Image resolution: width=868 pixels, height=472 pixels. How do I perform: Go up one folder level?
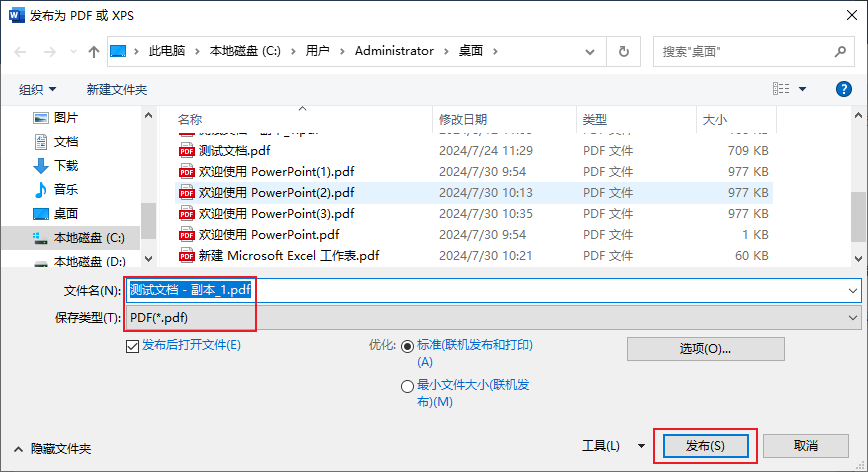(x=94, y=51)
